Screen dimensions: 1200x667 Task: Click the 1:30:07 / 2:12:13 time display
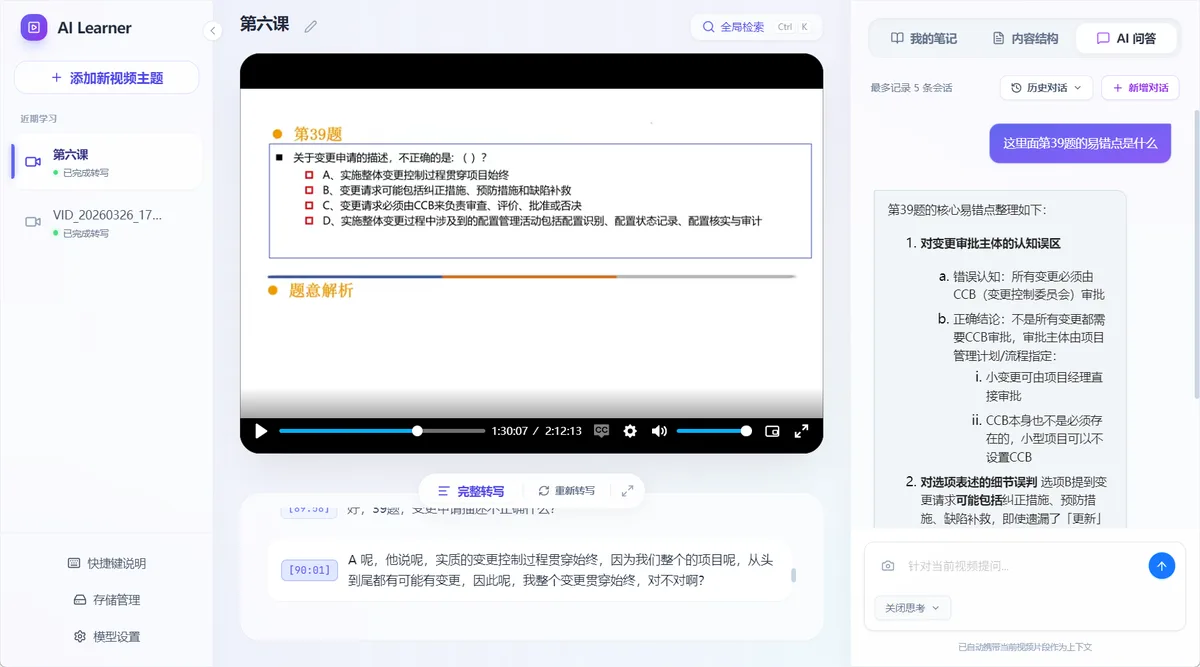pos(536,431)
